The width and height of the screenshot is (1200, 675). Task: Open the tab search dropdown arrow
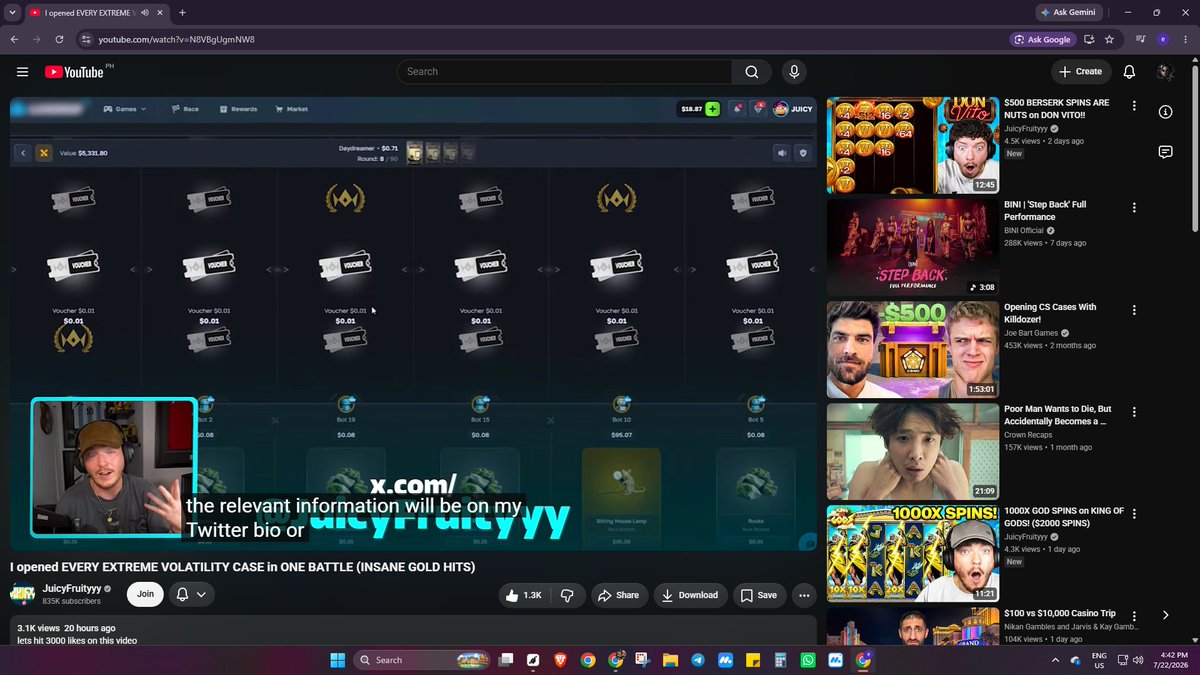click(11, 13)
